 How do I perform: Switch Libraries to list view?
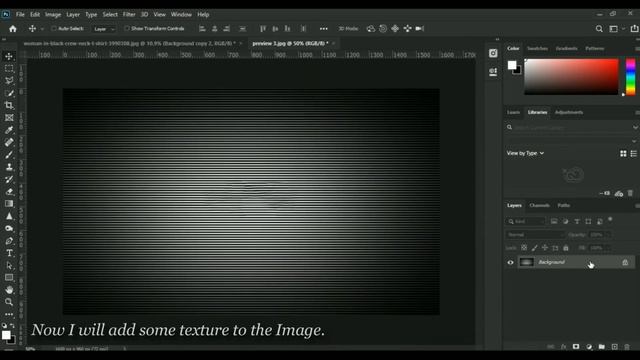(634, 153)
